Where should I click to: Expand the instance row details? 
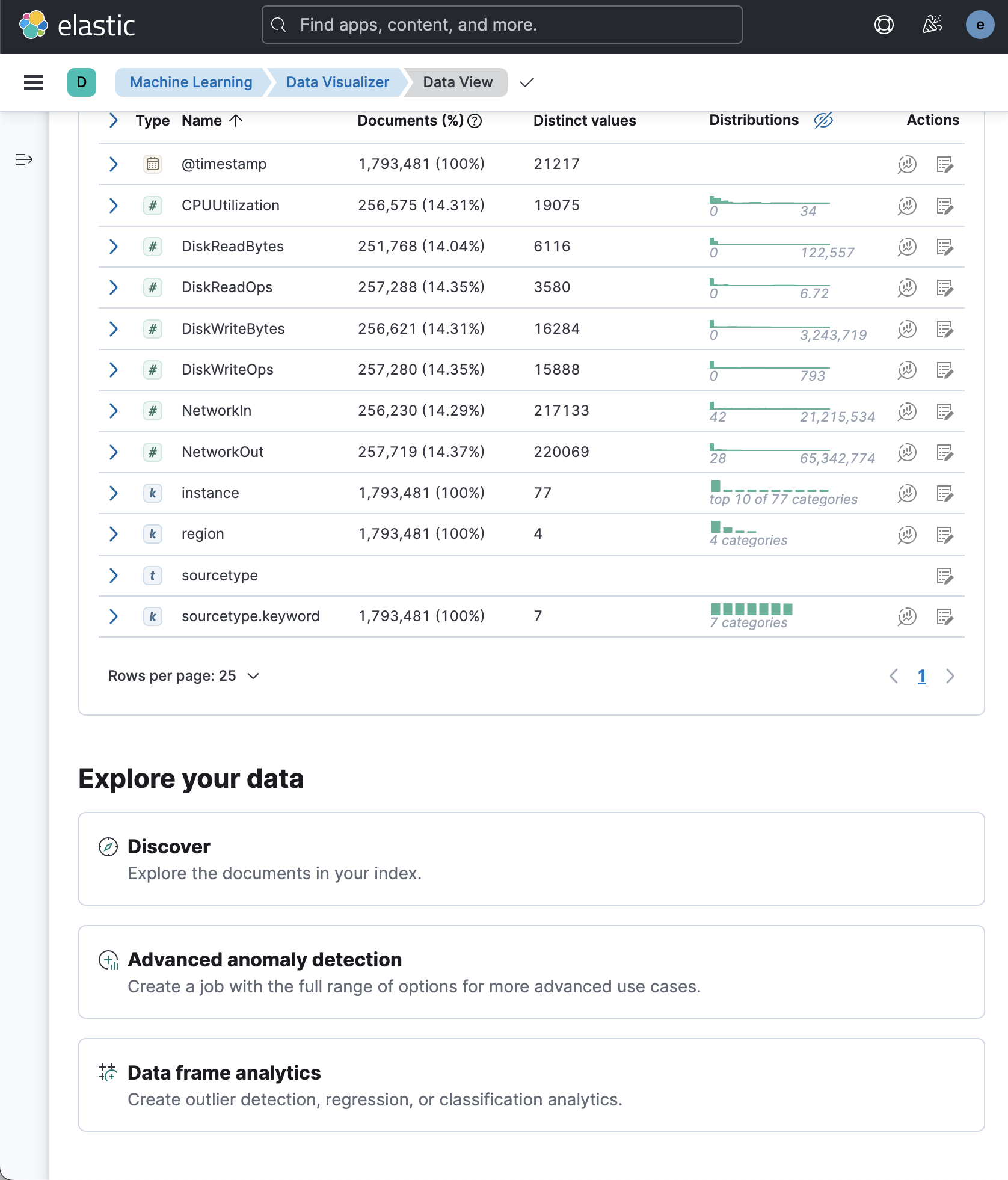point(113,493)
